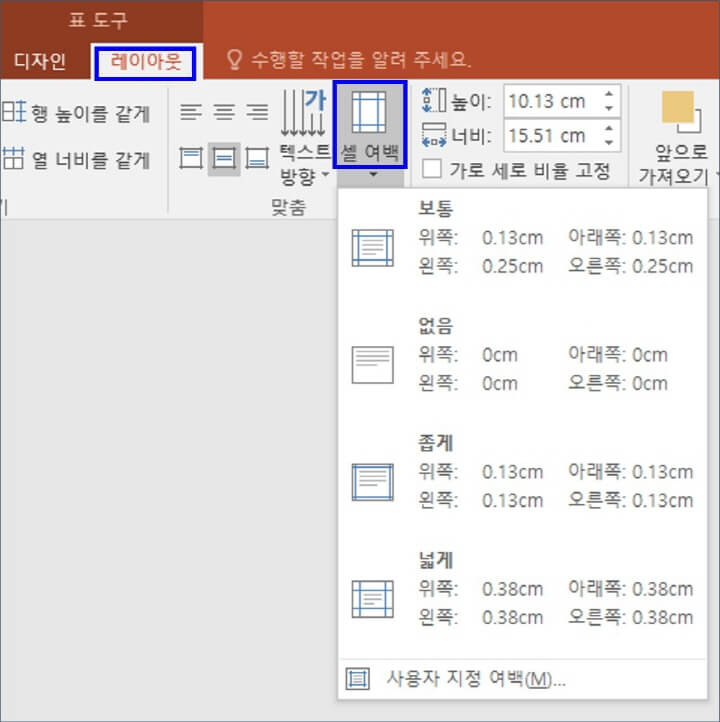Viewport: 720px width, 722px height.
Task: Click the 너비 value field
Action: coord(552,135)
